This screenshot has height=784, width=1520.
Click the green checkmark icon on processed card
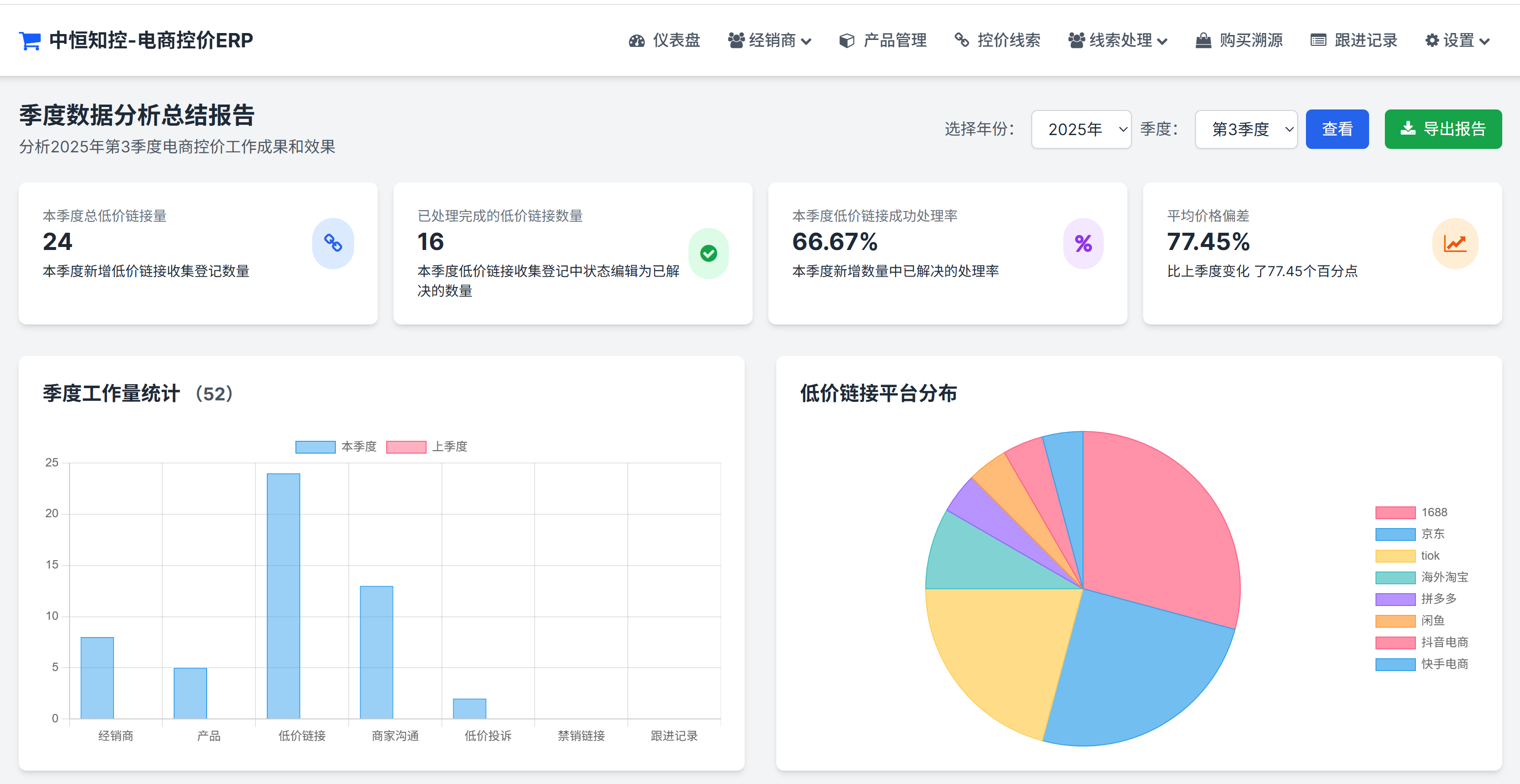point(708,253)
